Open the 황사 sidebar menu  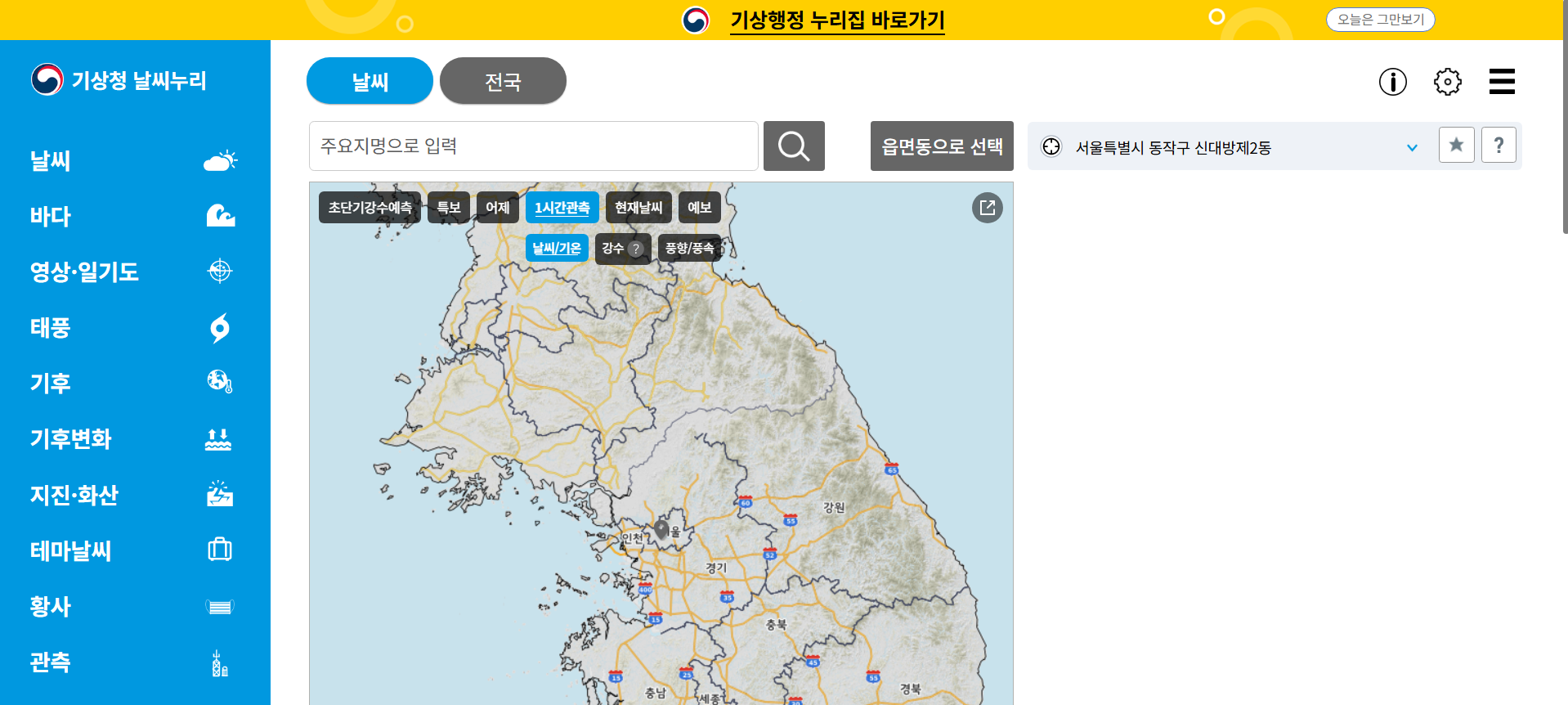pos(51,606)
